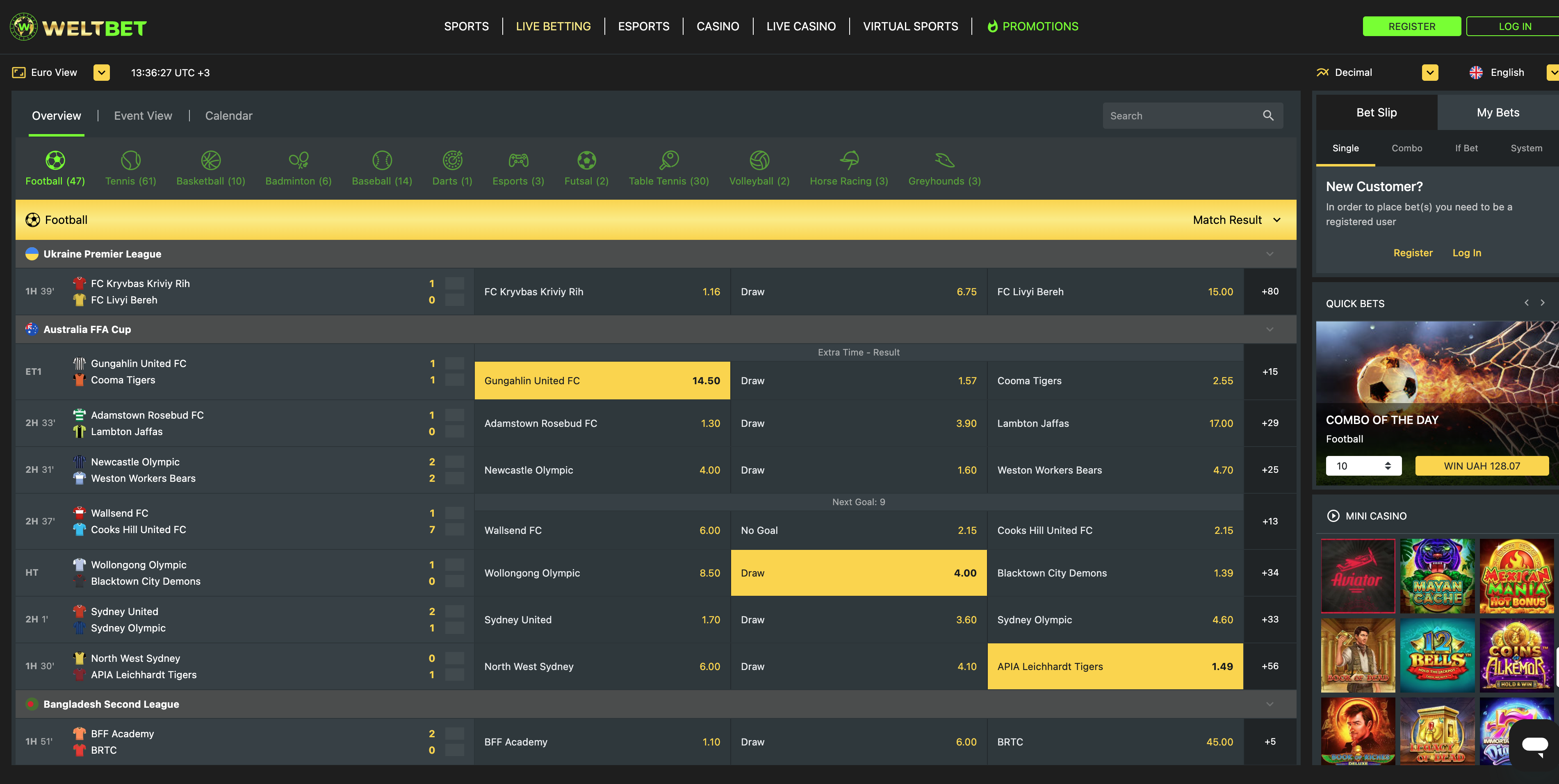Image resolution: width=1559 pixels, height=784 pixels.
Task: Adjust combo stake stepper arrows
Action: [1388, 465]
